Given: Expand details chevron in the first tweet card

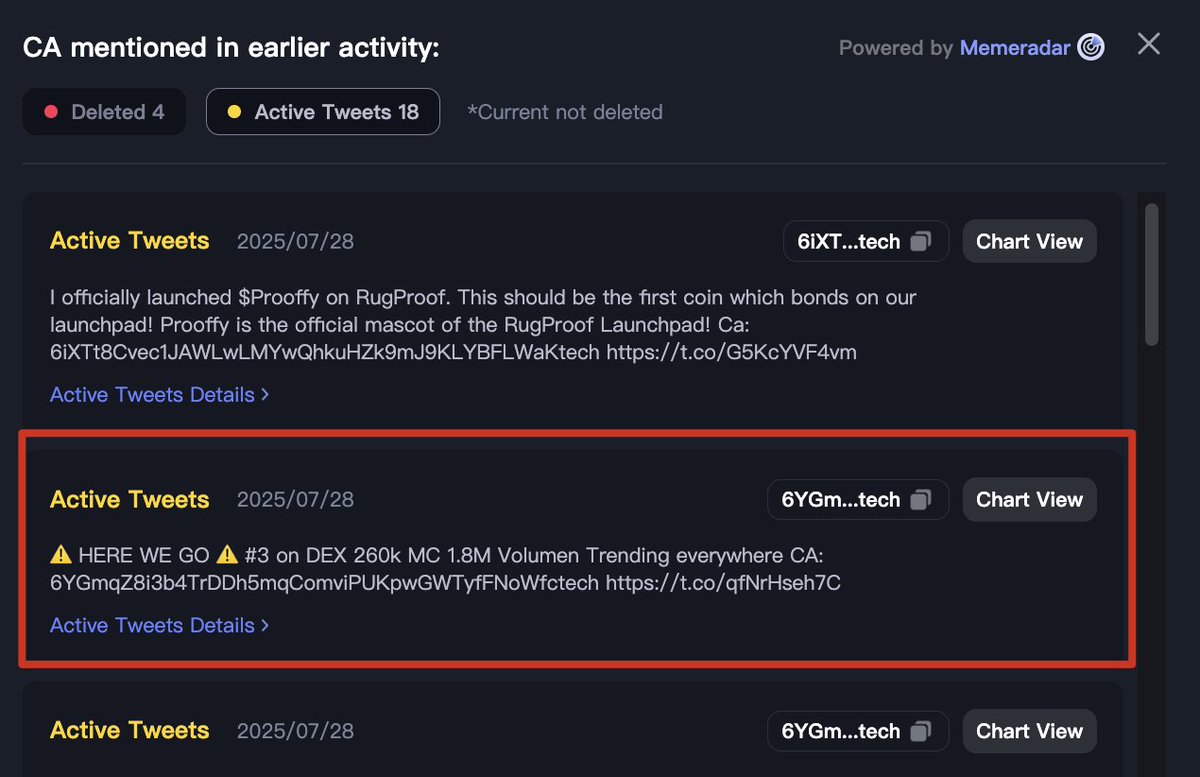Looking at the screenshot, I should (x=265, y=395).
